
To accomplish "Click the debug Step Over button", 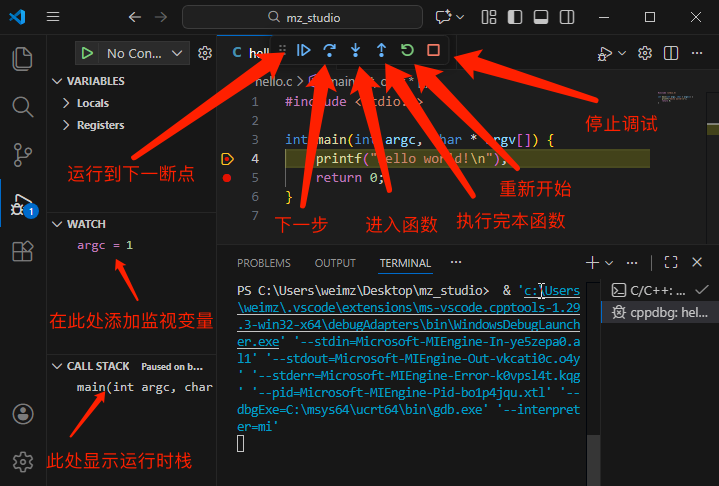I will (329, 50).
